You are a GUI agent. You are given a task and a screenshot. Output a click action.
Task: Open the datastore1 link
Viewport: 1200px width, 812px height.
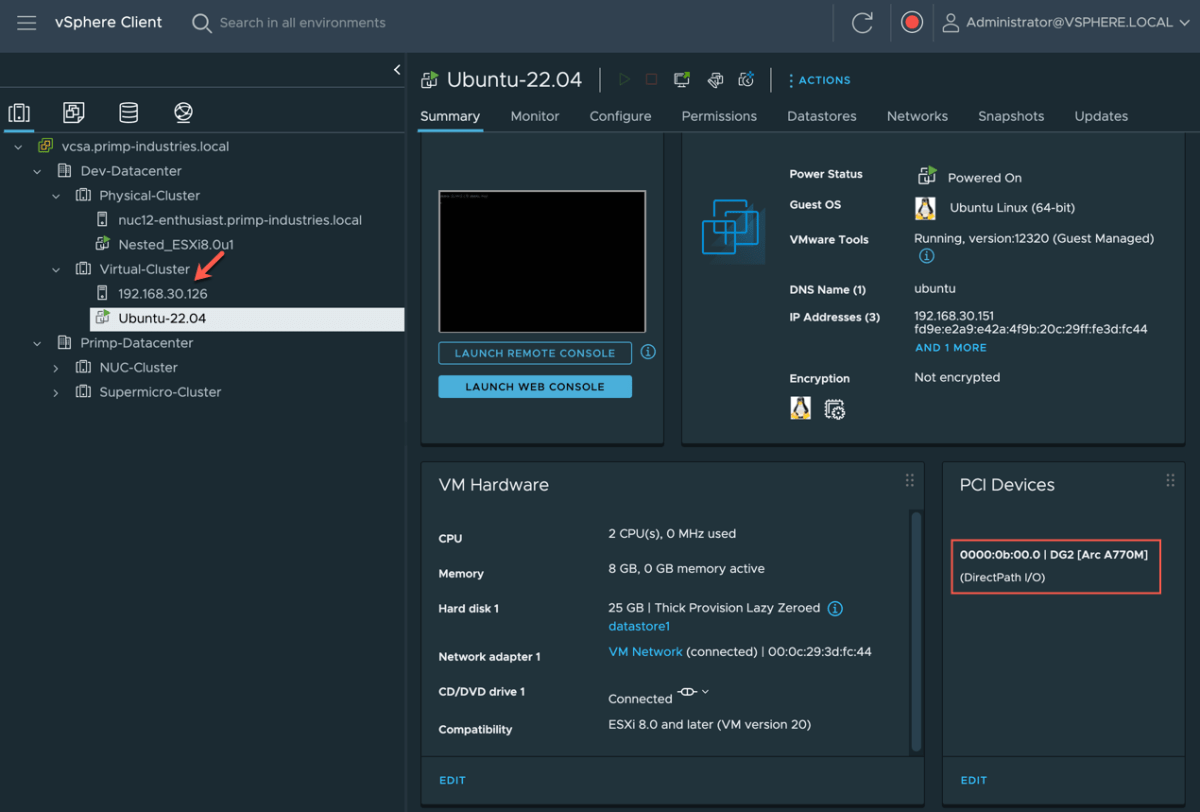tap(639, 626)
